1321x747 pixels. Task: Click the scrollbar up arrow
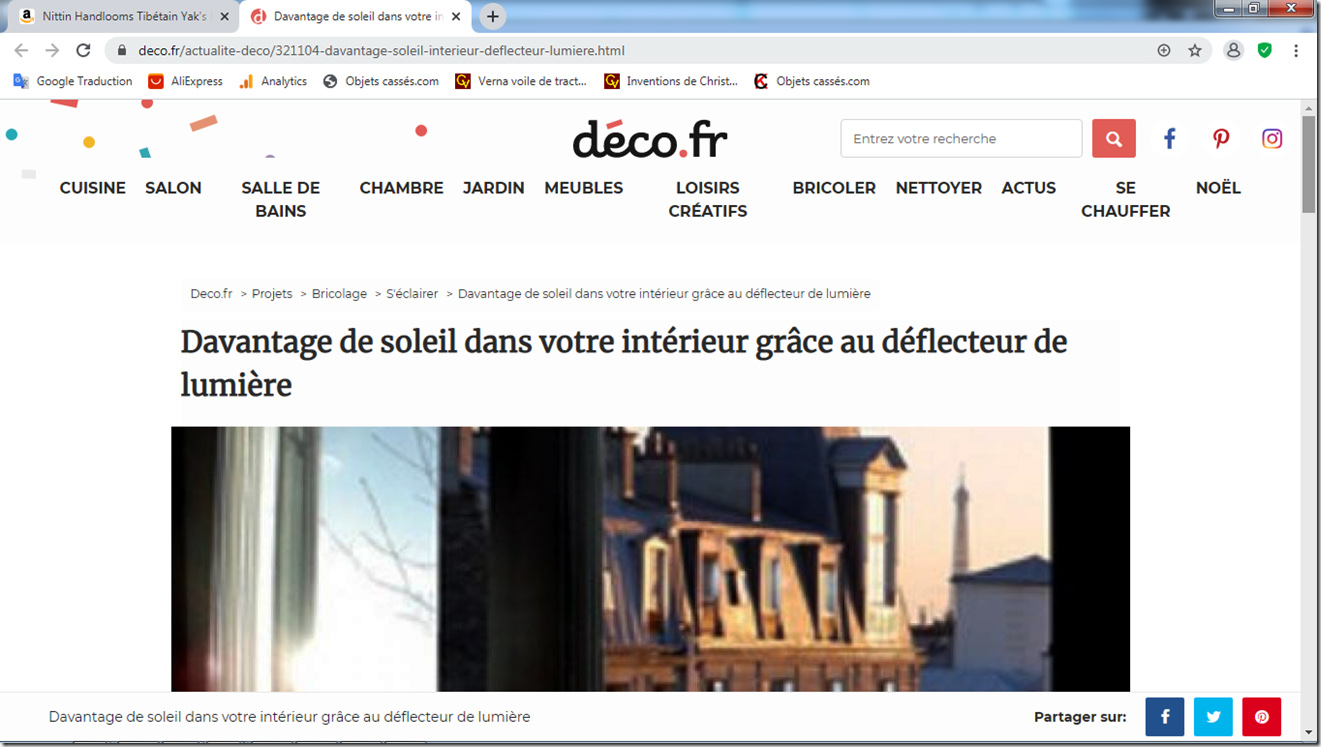(1308, 107)
